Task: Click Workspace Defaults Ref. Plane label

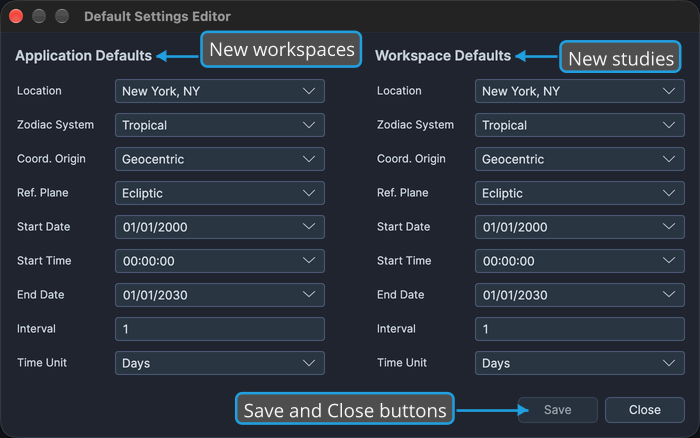Action: pos(402,192)
